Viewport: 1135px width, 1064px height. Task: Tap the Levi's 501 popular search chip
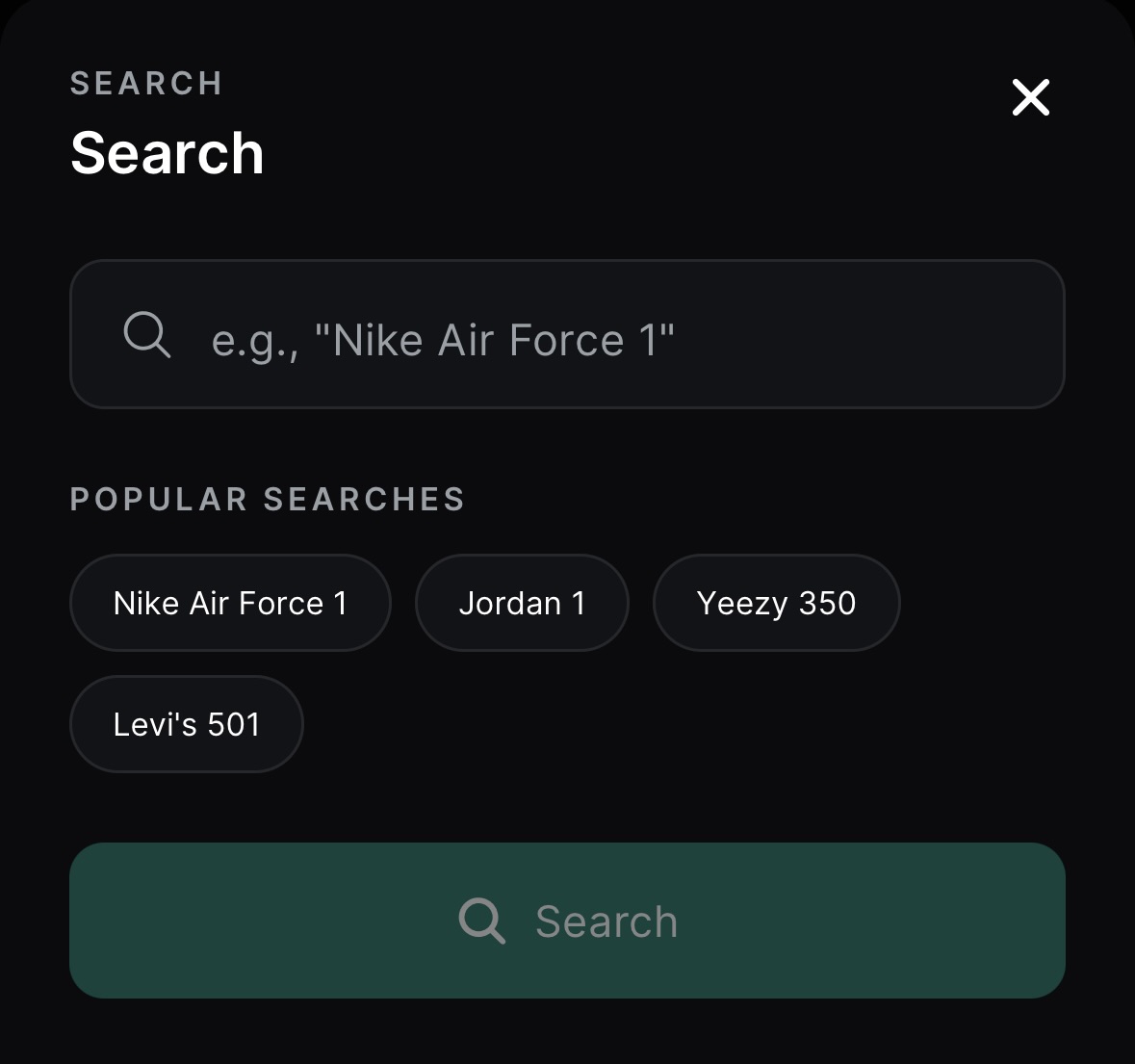[x=187, y=724]
